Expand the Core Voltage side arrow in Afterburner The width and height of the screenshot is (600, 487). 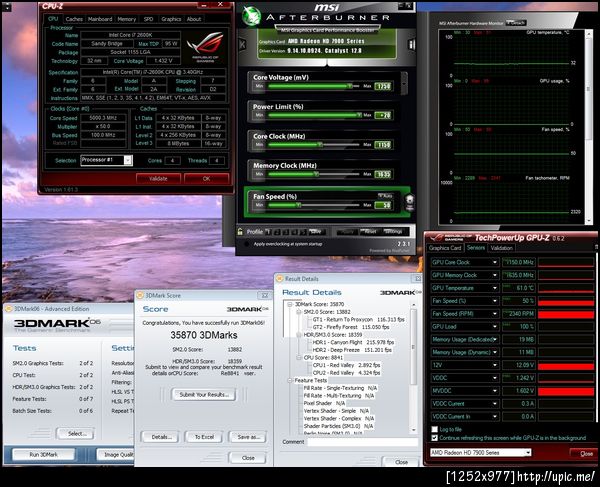404,82
